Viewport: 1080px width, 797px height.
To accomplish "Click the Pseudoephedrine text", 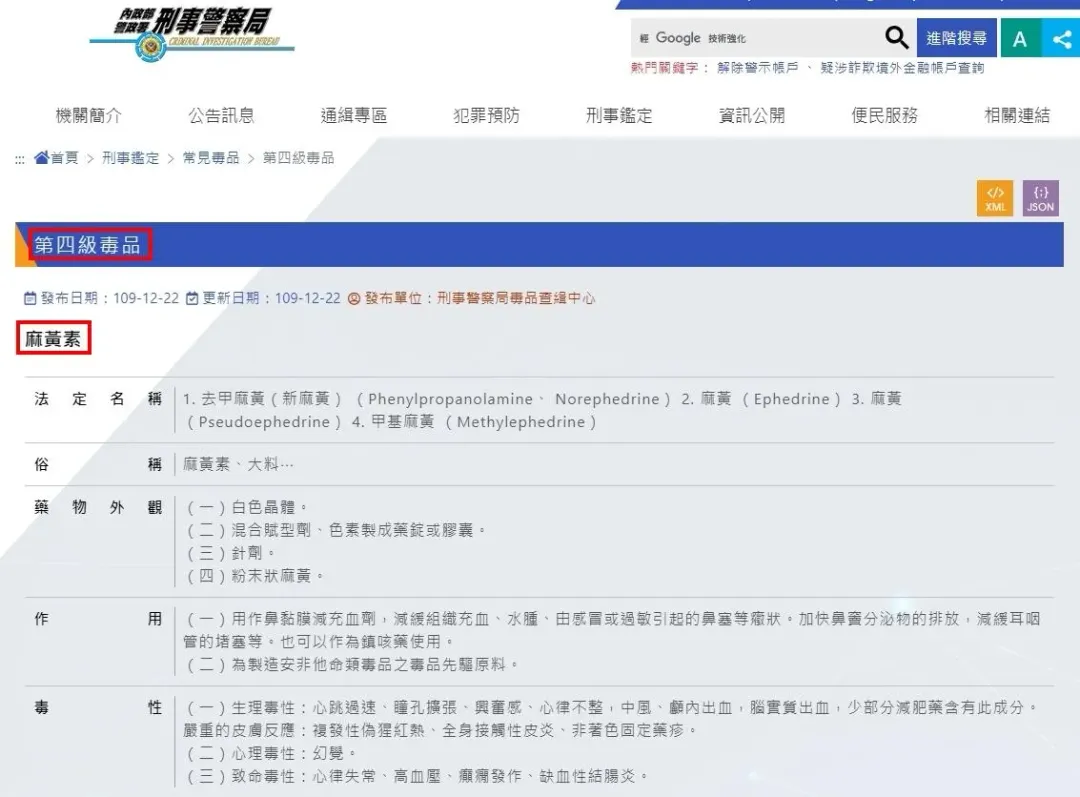I will [x=264, y=422].
